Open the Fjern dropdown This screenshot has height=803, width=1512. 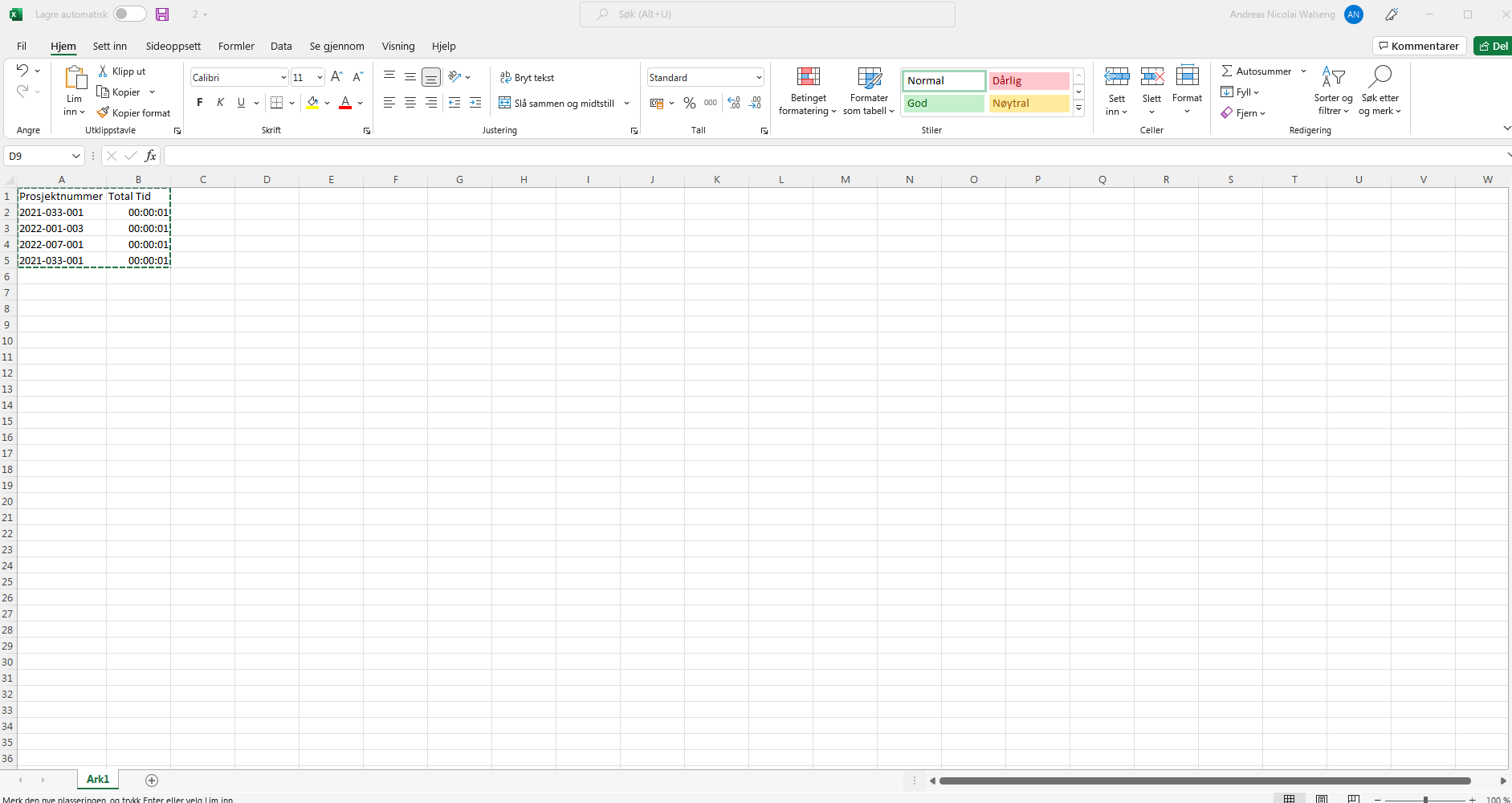(1244, 112)
